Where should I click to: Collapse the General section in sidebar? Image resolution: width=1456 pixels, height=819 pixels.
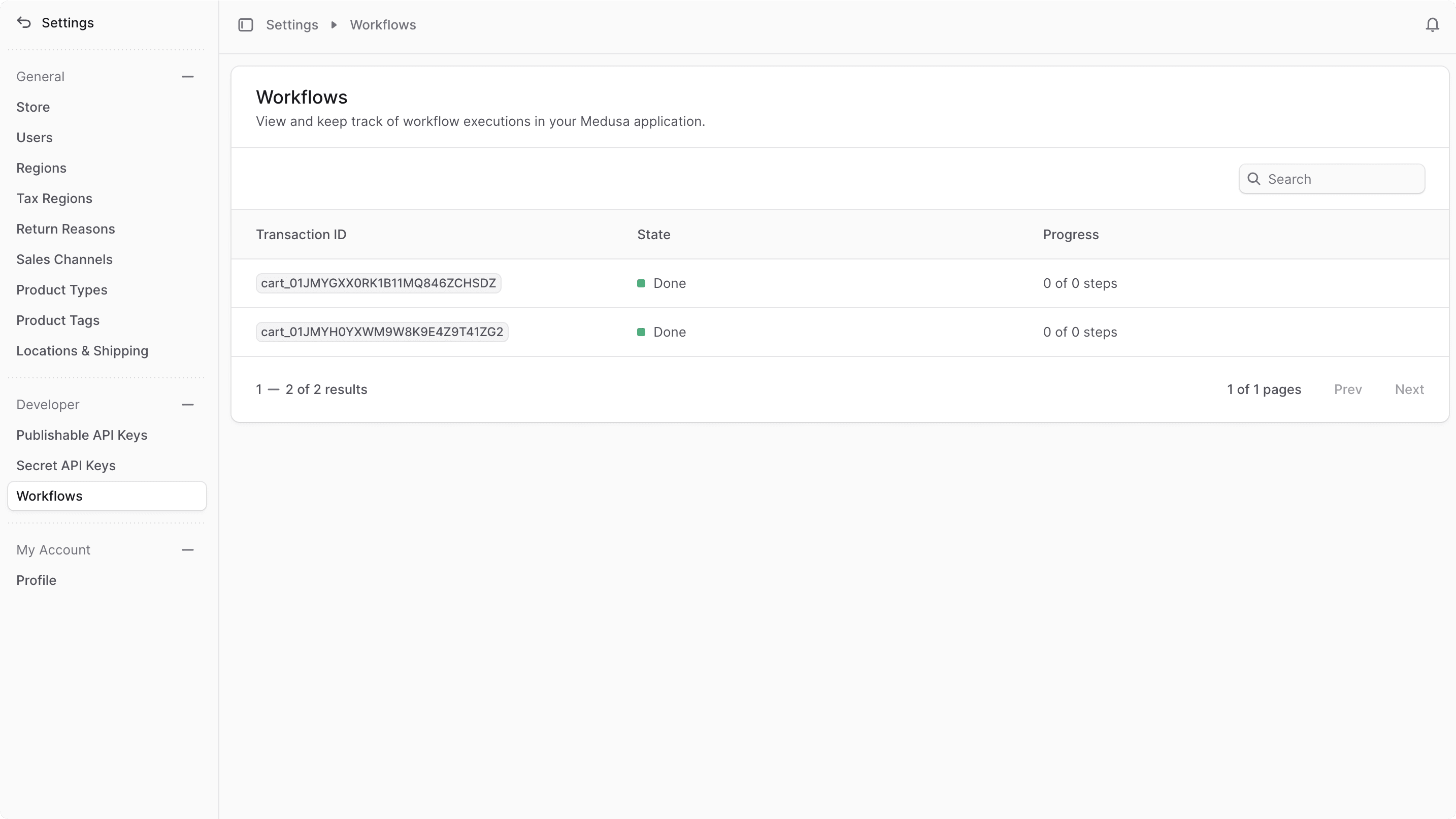click(188, 76)
